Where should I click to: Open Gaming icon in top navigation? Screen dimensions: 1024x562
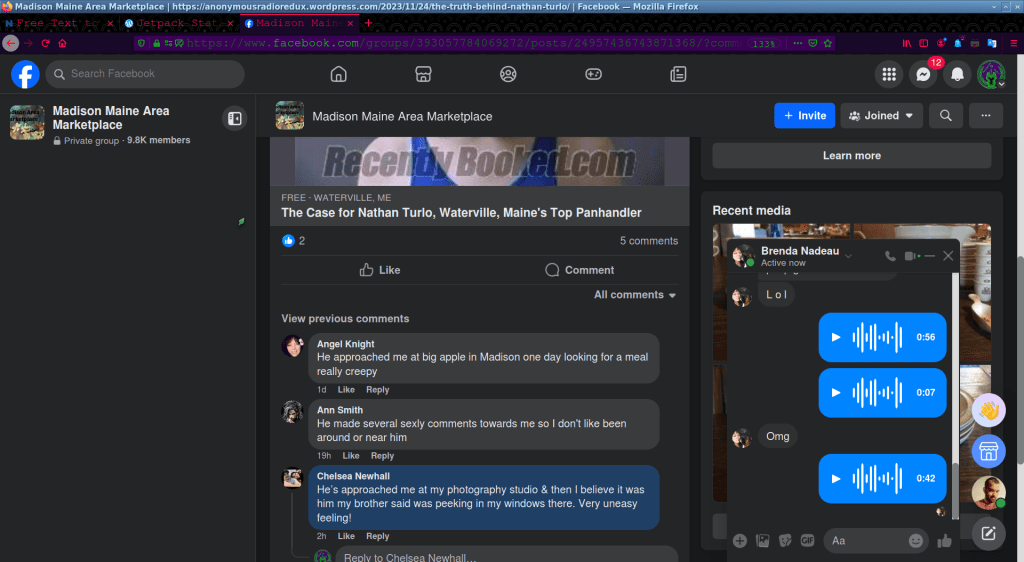click(593, 74)
